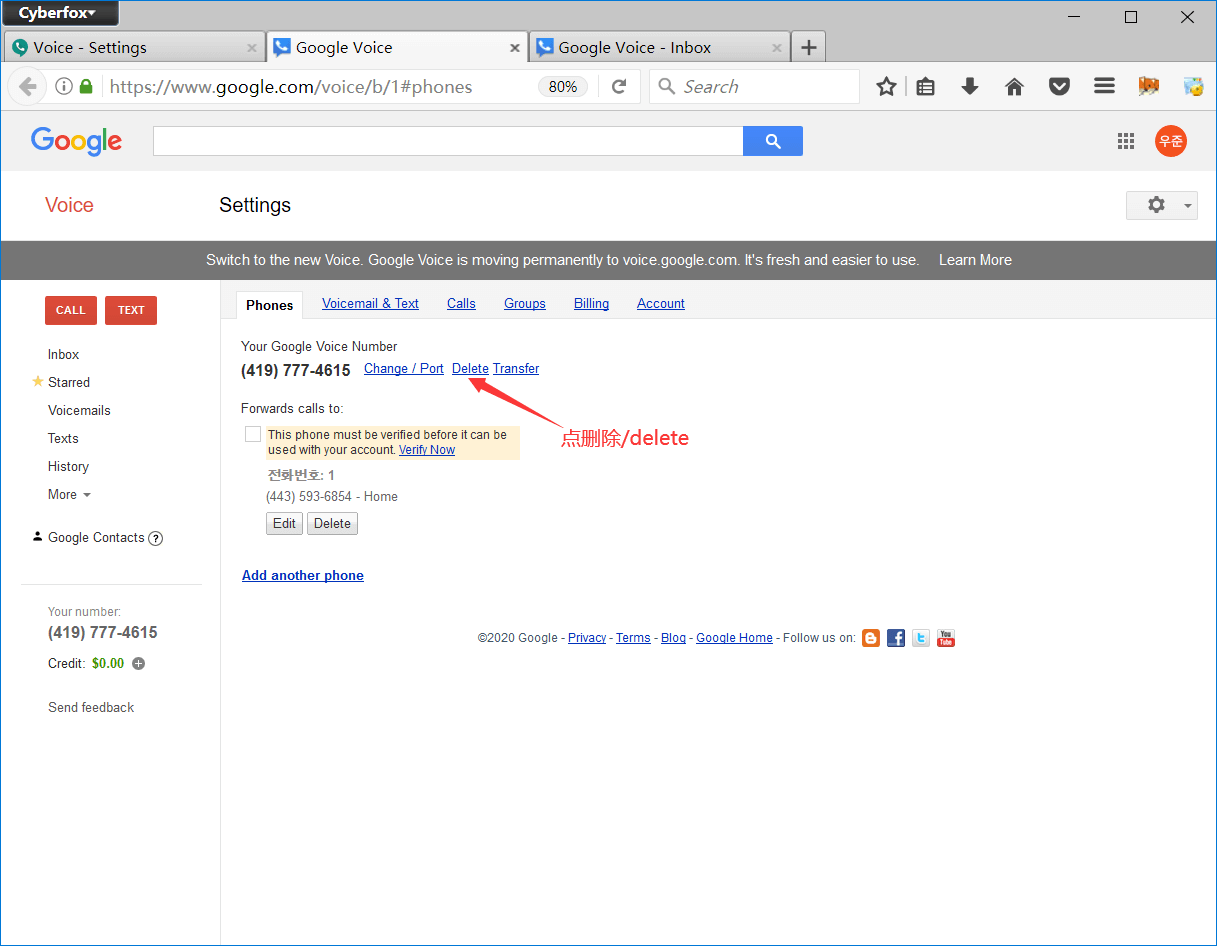Screen dimensions: 1217x946
Task: Click the Privacy footer link
Action: point(587,638)
